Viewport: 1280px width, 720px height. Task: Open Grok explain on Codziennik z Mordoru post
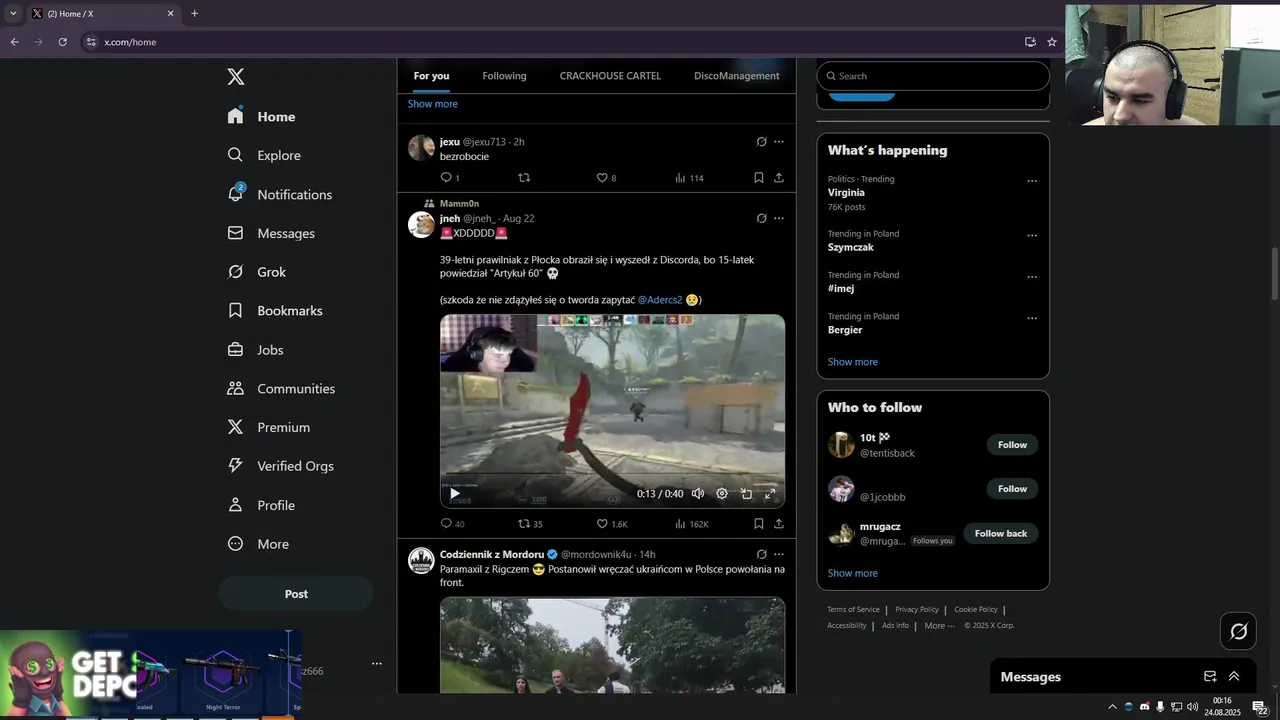[x=761, y=554]
